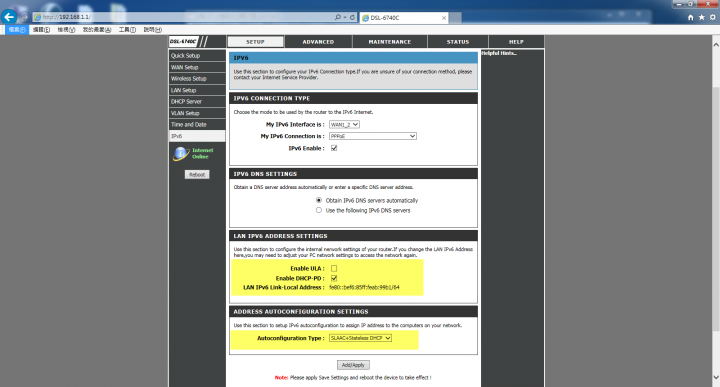Switch to the STATUS tab

(458, 42)
